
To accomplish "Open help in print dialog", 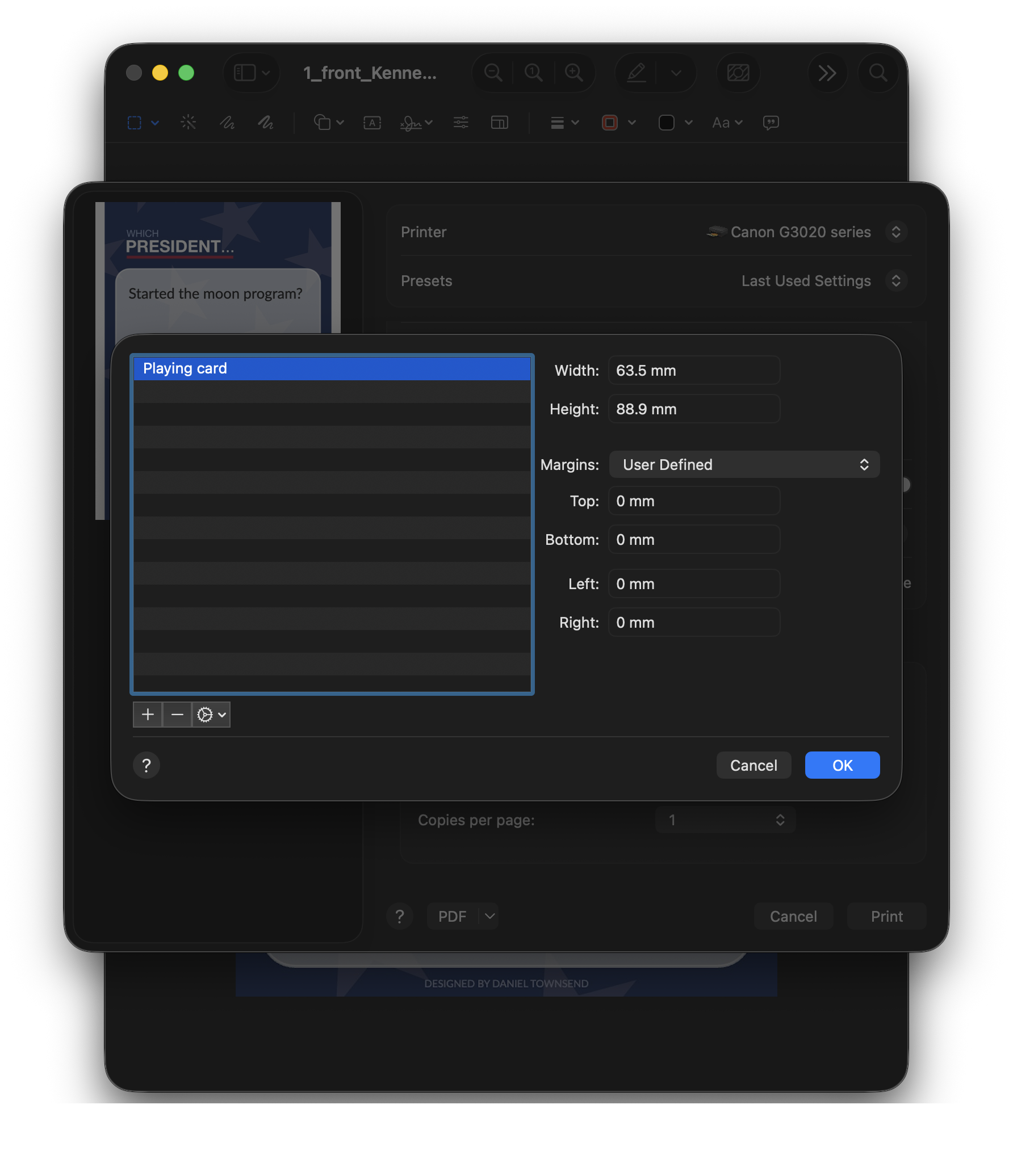I will (x=400, y=917).
